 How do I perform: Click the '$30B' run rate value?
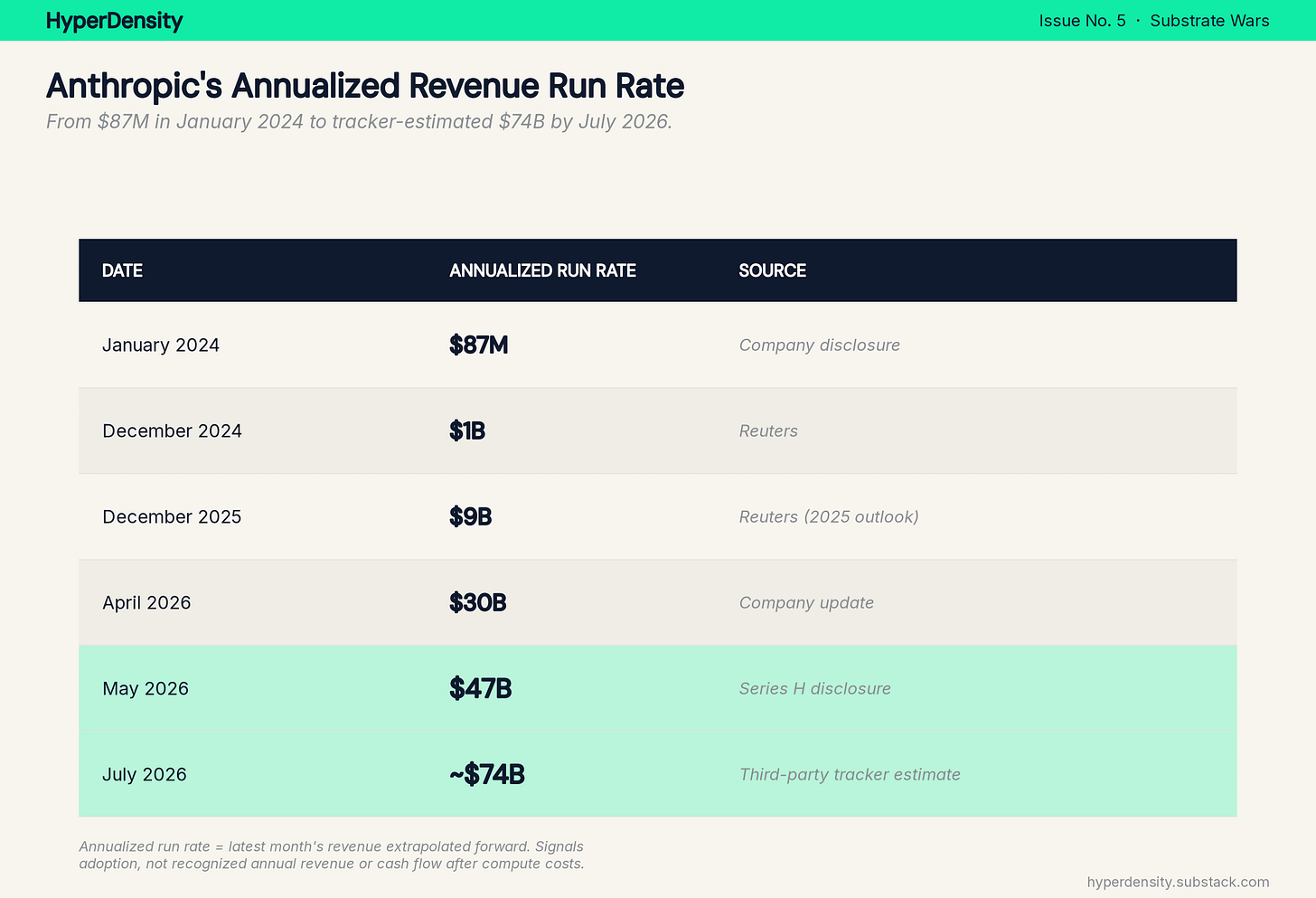click(x=478, y=602)
